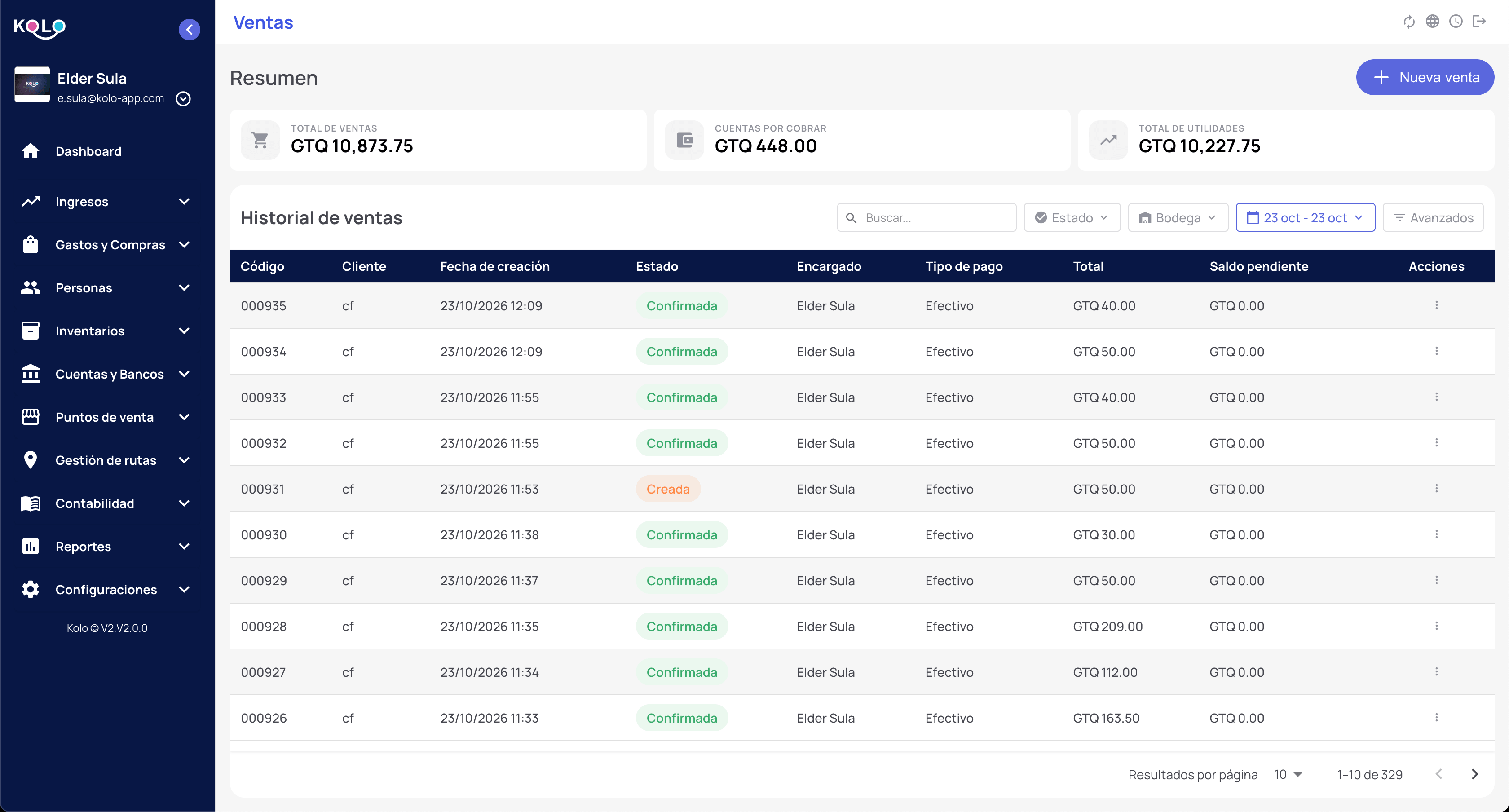
Task: Click the Total column header
Action: pyautogui.click(x=1088, y=266)
